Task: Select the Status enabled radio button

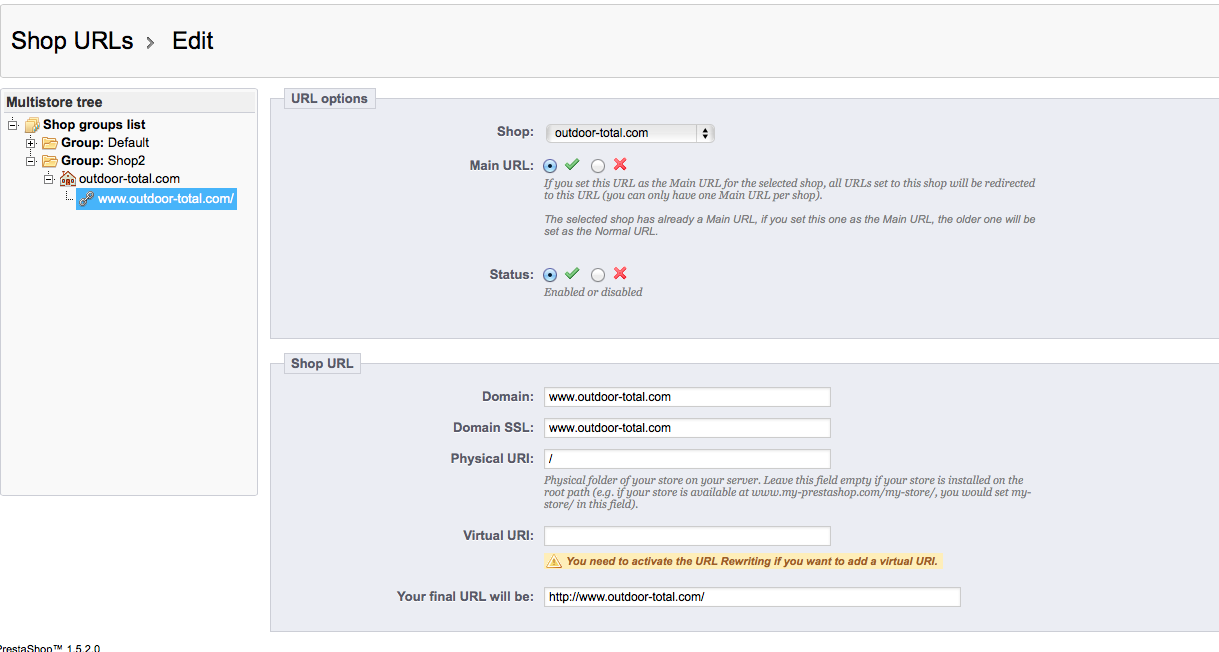Action: [x=551, y=274]
